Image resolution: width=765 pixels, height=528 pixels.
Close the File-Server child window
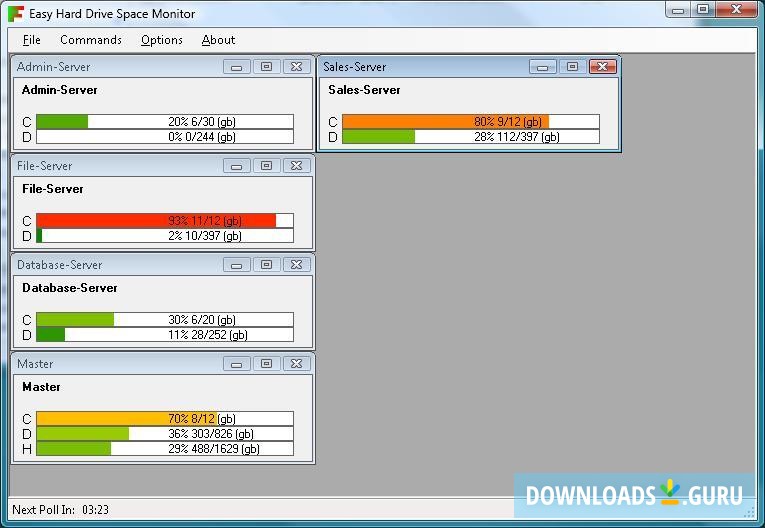tap(297, 166)
